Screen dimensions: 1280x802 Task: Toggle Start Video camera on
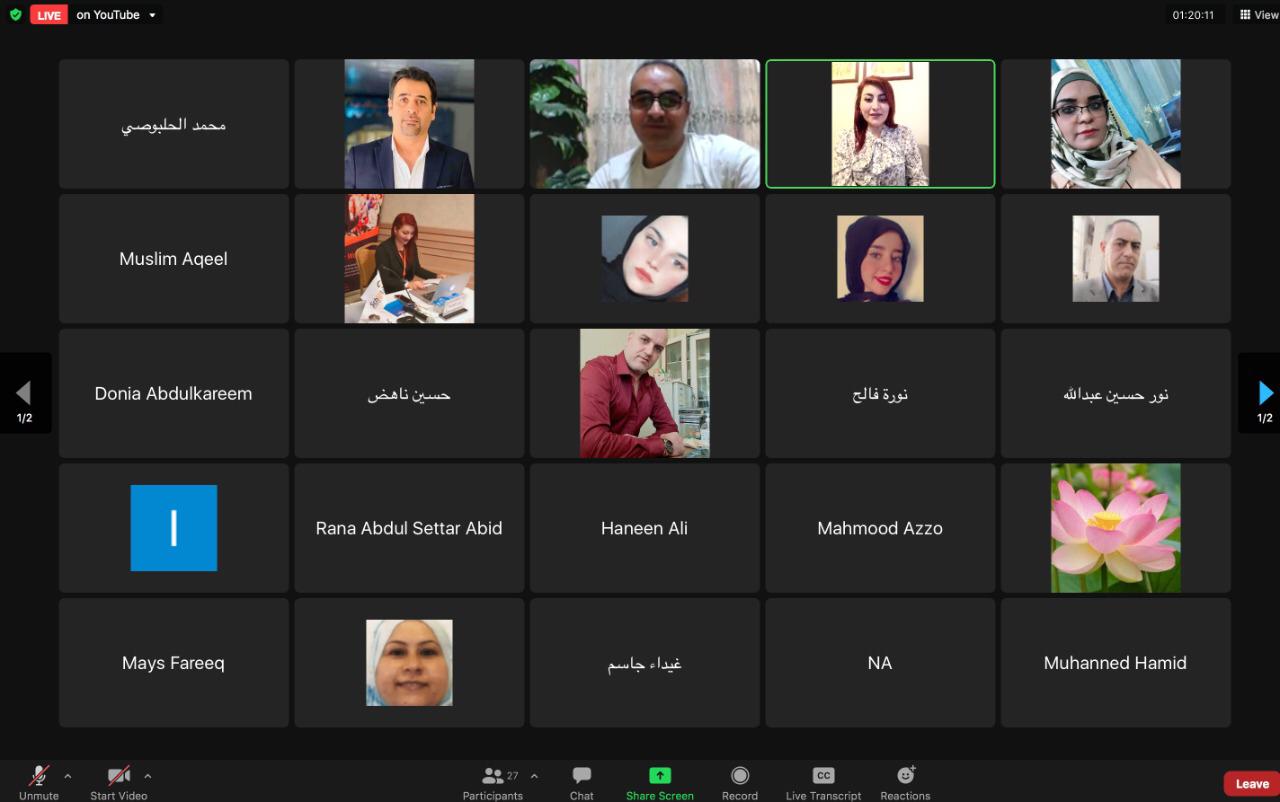(x=118, y=776)
